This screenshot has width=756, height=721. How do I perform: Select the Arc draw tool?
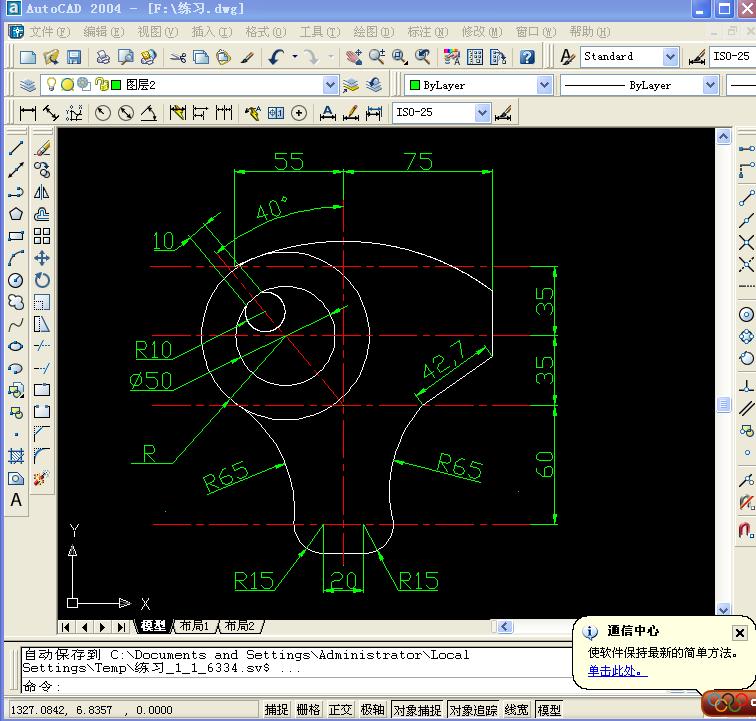pyautogui.click(x=16, y=258)
